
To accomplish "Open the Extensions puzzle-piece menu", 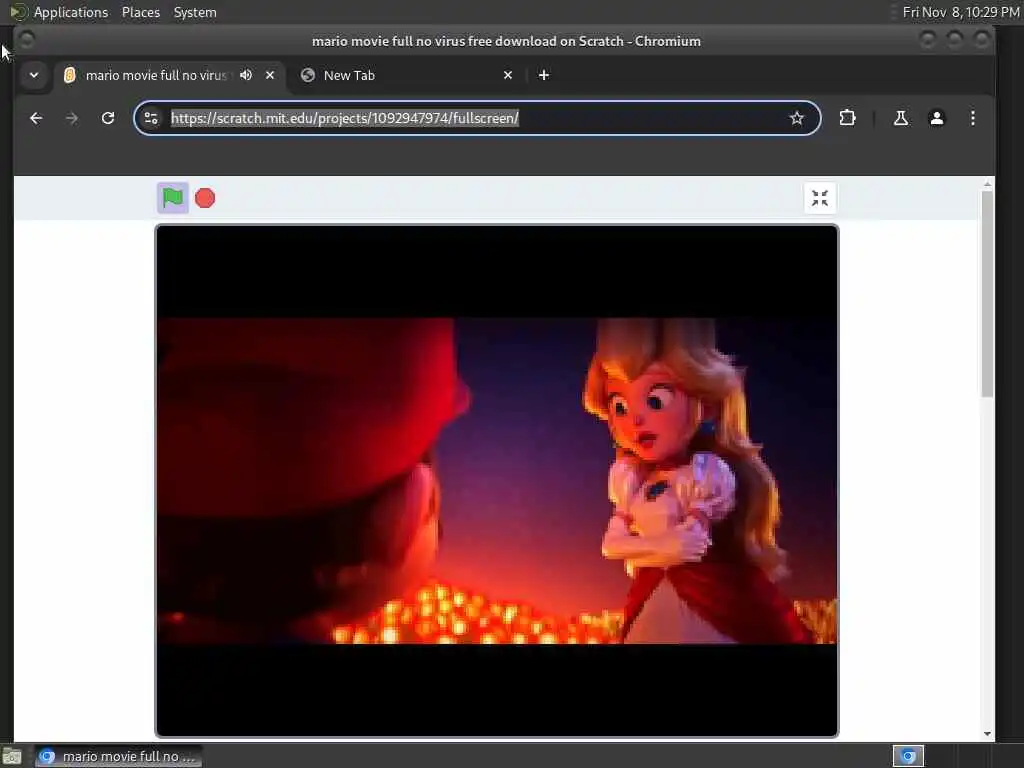I will (847, 118).
